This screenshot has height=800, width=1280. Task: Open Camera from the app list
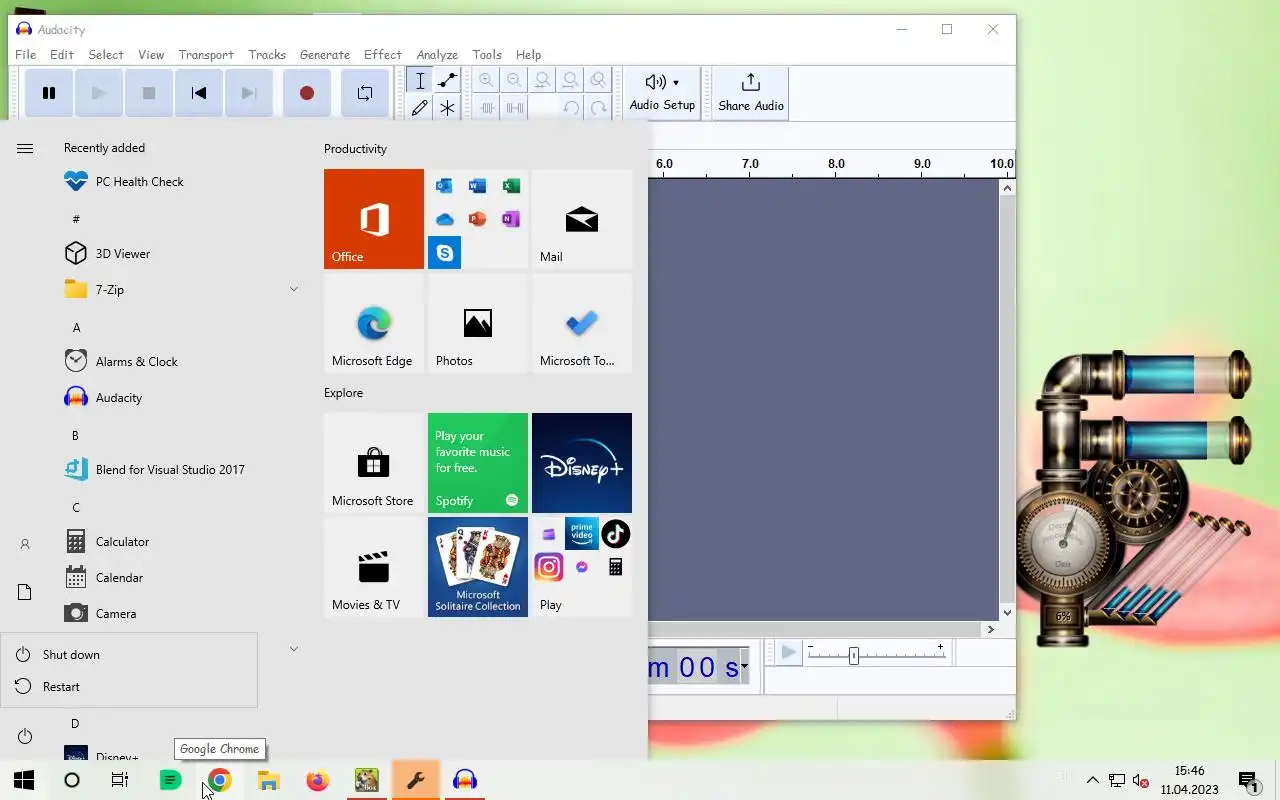tap(180, 614)
